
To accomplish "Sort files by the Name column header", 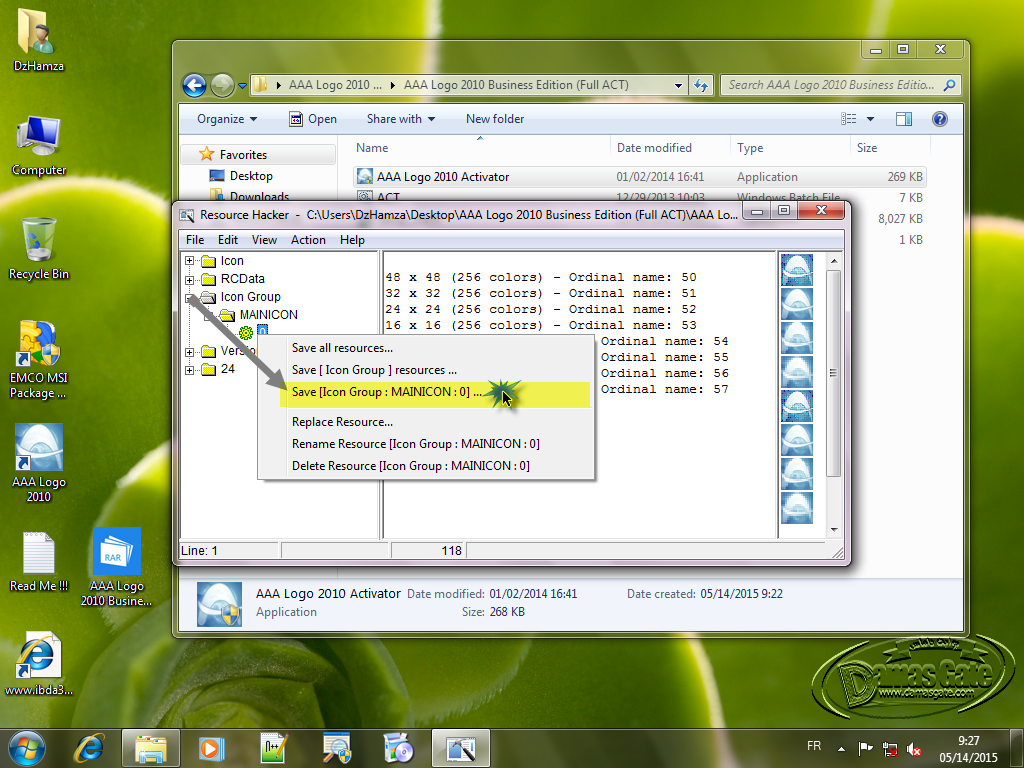I will [x=480, y=148].
